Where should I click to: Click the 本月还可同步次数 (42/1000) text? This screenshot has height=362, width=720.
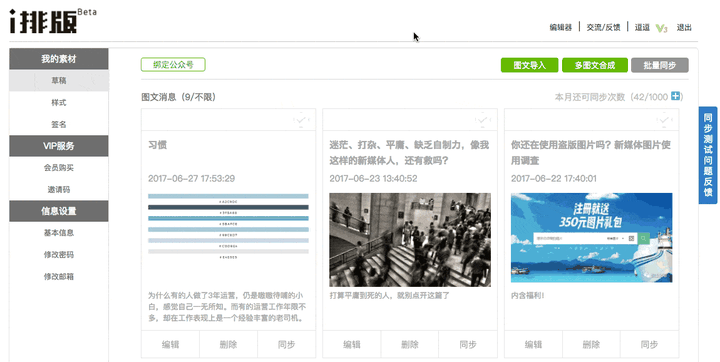(x=611, y=97)
